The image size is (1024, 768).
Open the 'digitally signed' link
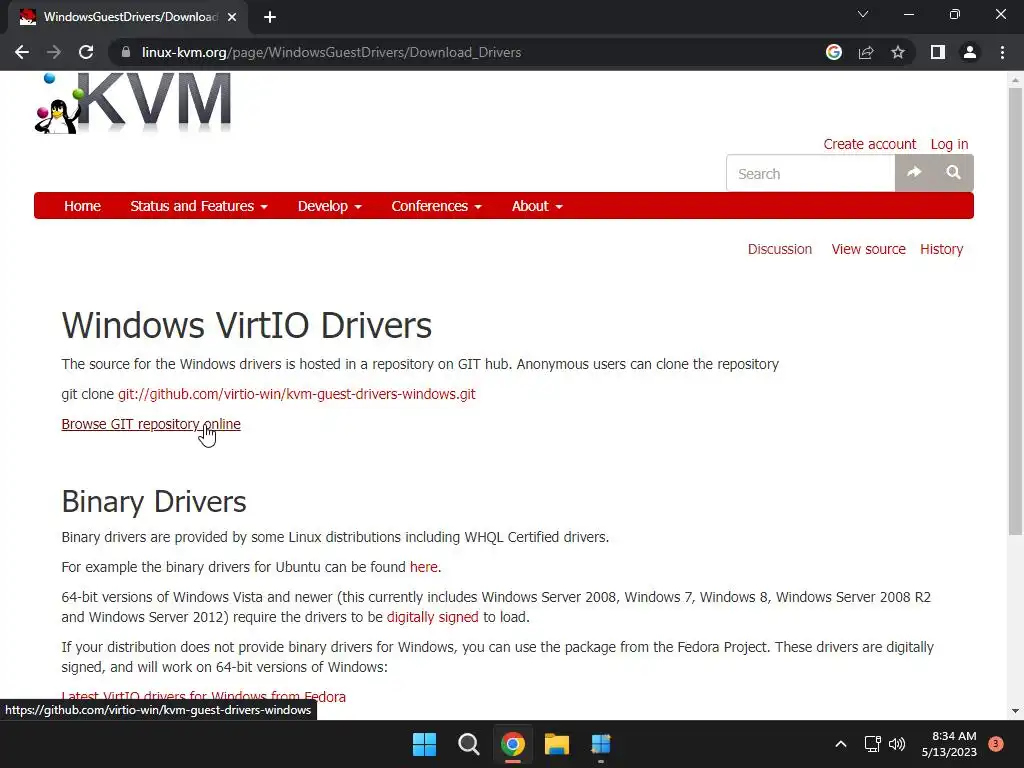tap(432, 616)
